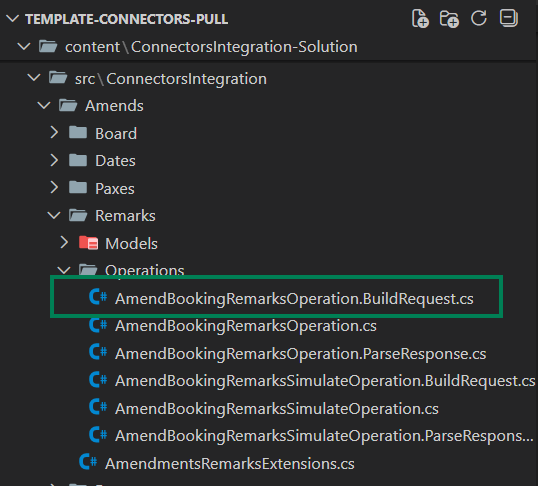Click C# icon of AmendBookingRemarksOperation.BuildRequest.cs
The height and width of the screenshot is (486, 538).
pyautogui.click(x=98, y=297)
